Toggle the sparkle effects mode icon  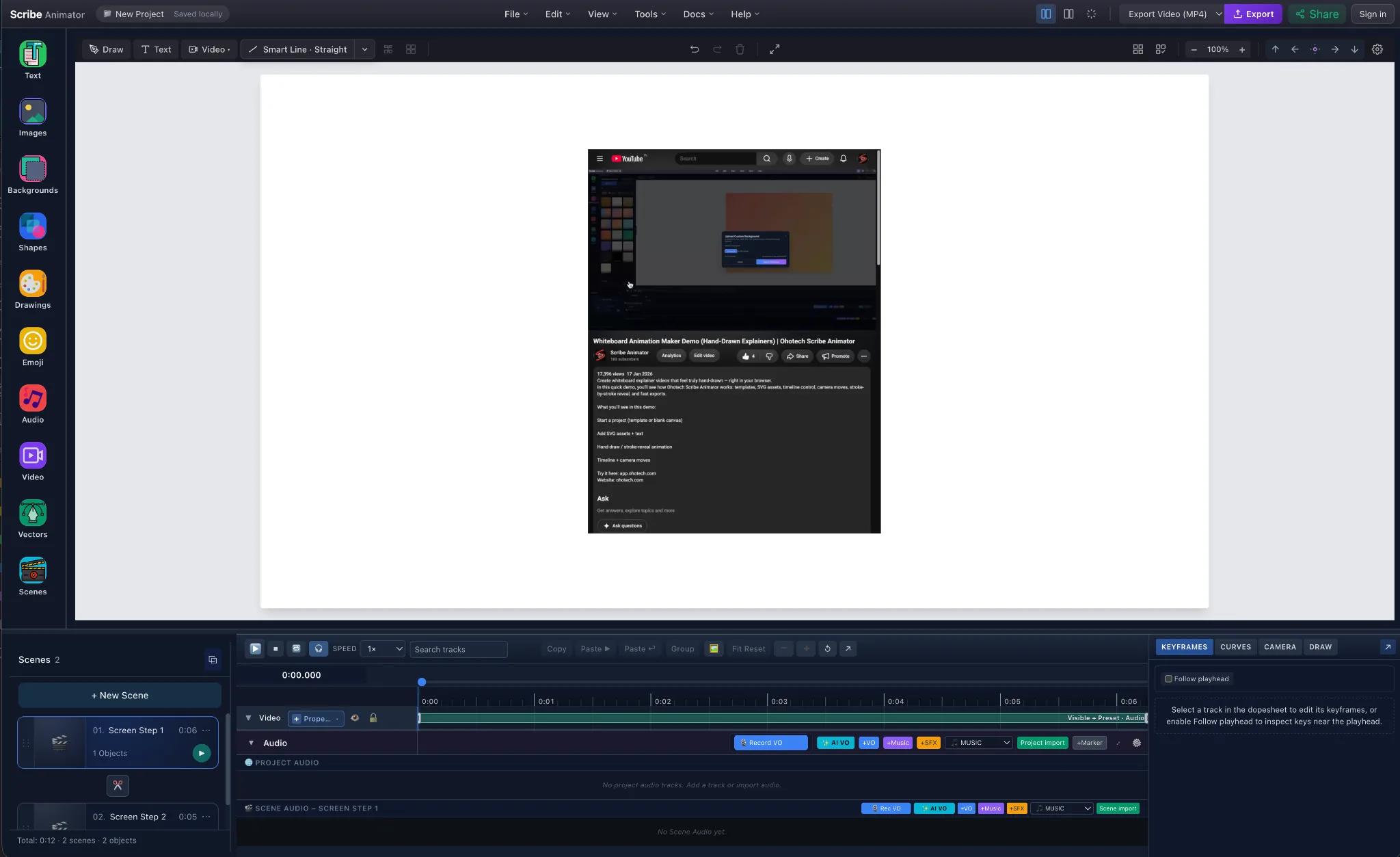(1091, 14)
